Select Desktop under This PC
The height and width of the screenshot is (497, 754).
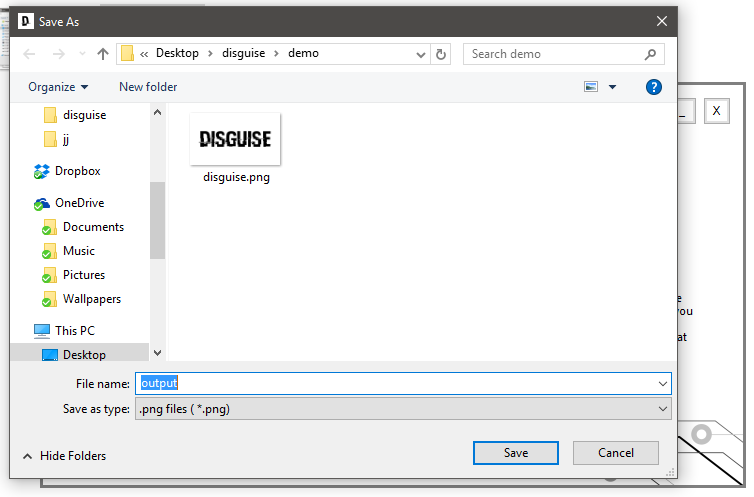[x=85, y=355]
